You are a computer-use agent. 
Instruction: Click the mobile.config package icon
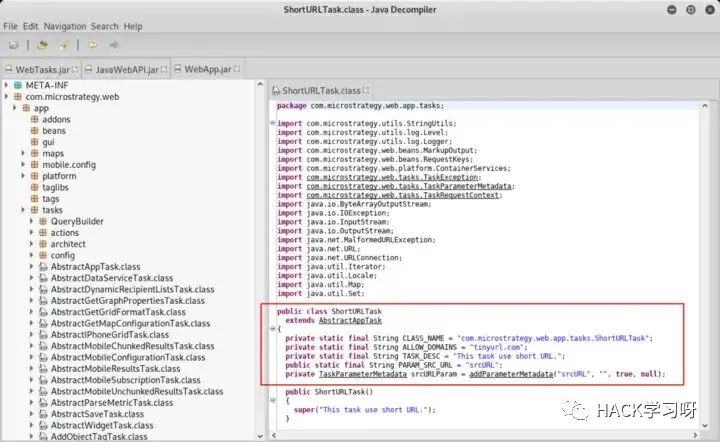click(x=34, y=165)
